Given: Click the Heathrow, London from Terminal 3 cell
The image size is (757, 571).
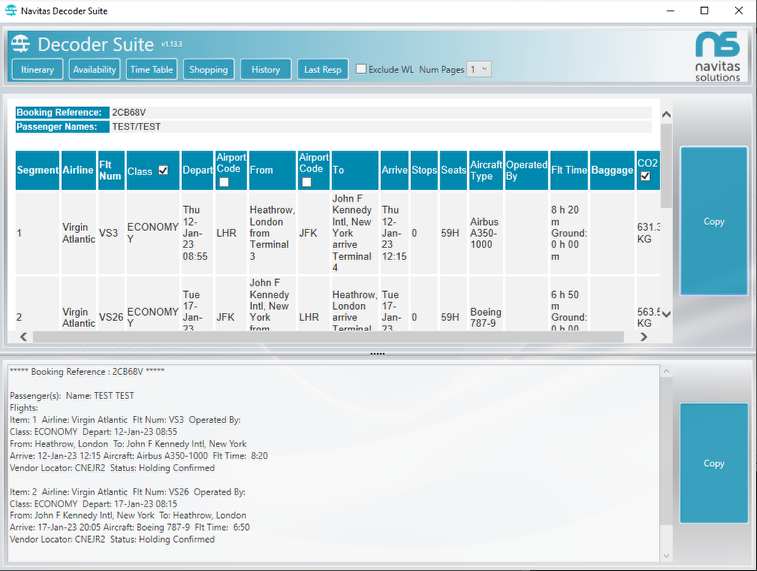Looking at the screenshot, I should tap(272, 233).
